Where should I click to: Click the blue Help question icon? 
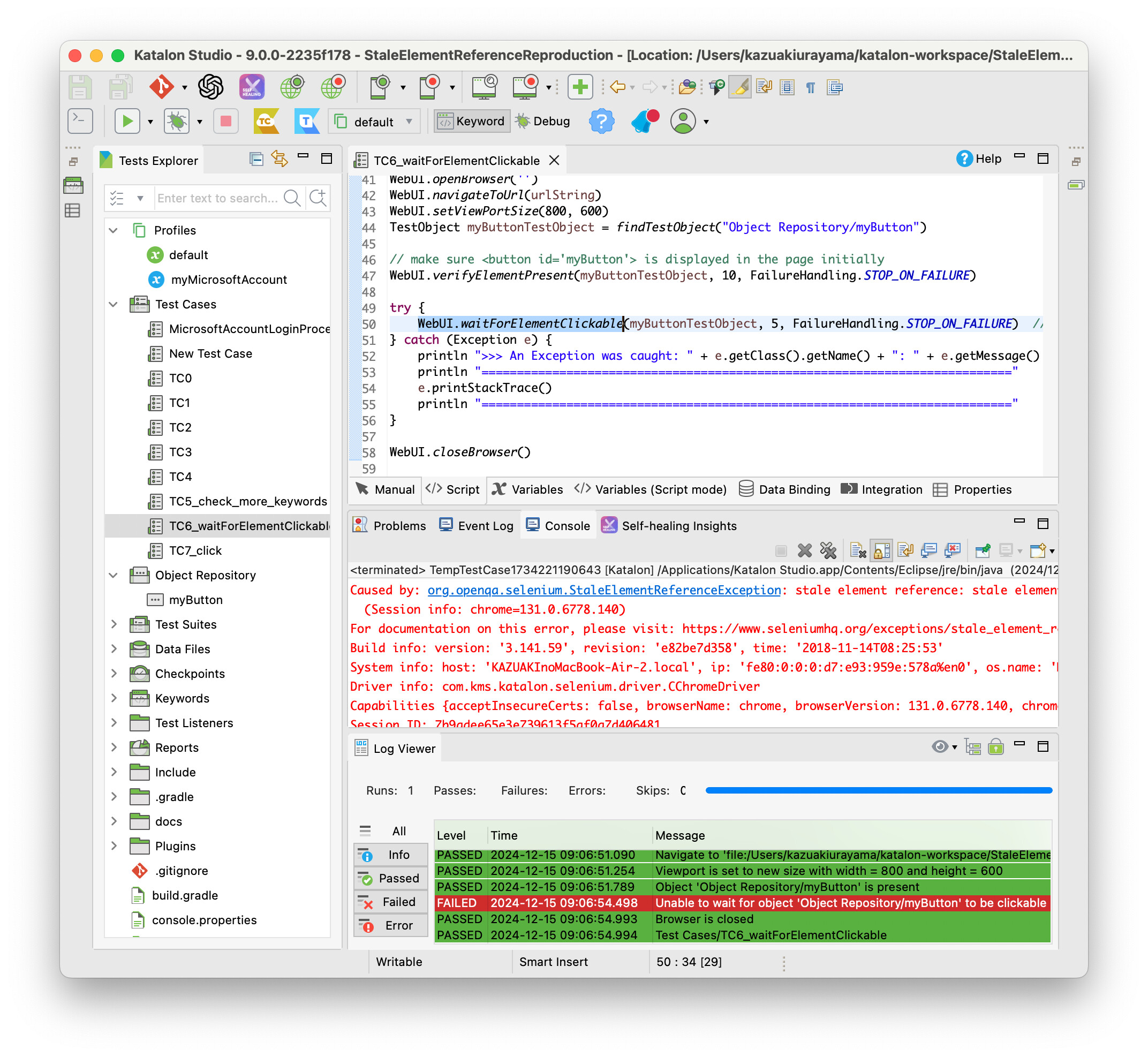coord(601,121)
